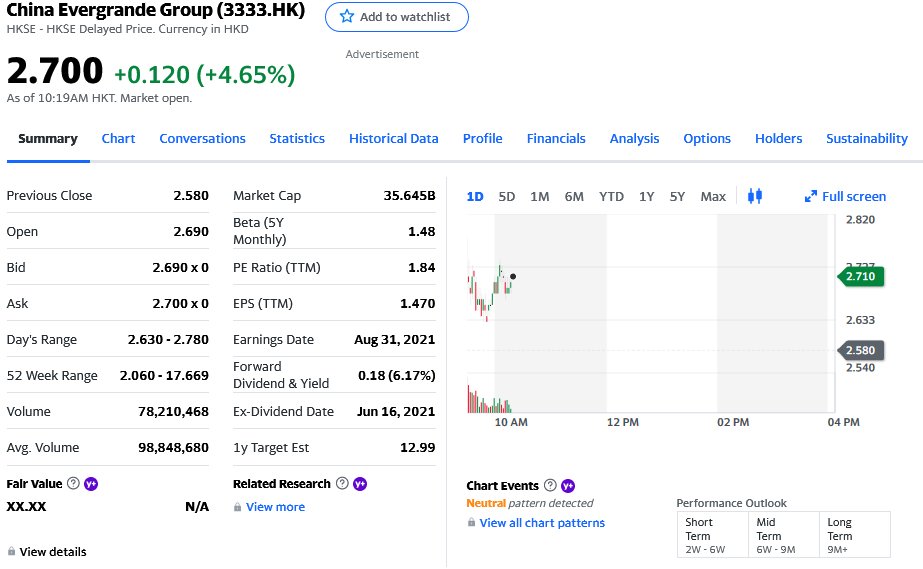This screenshot has width=923, height=569.
Task: Click the Forward Dividend & Yield value 0.18 (6.17%)
Action: pos(396,375)
